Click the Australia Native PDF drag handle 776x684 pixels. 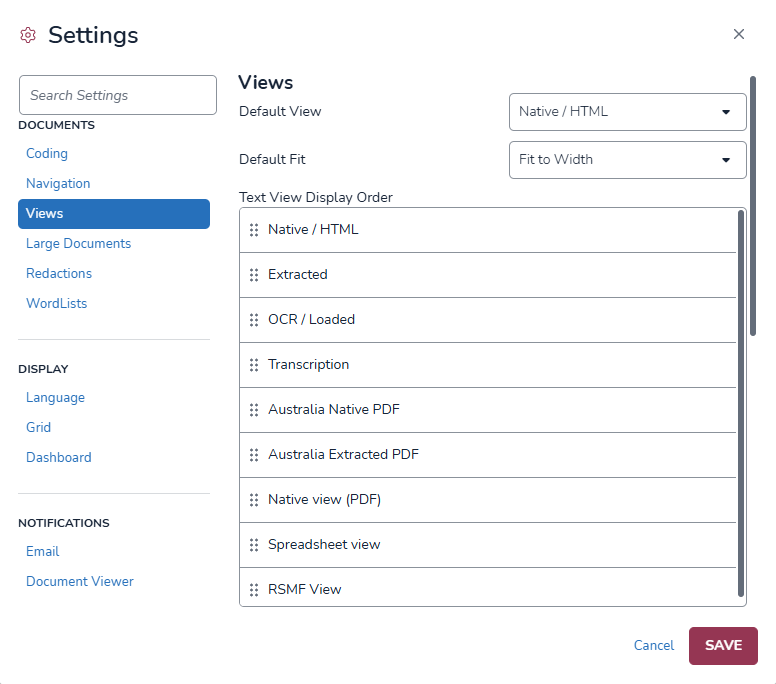tap(254, 410)
